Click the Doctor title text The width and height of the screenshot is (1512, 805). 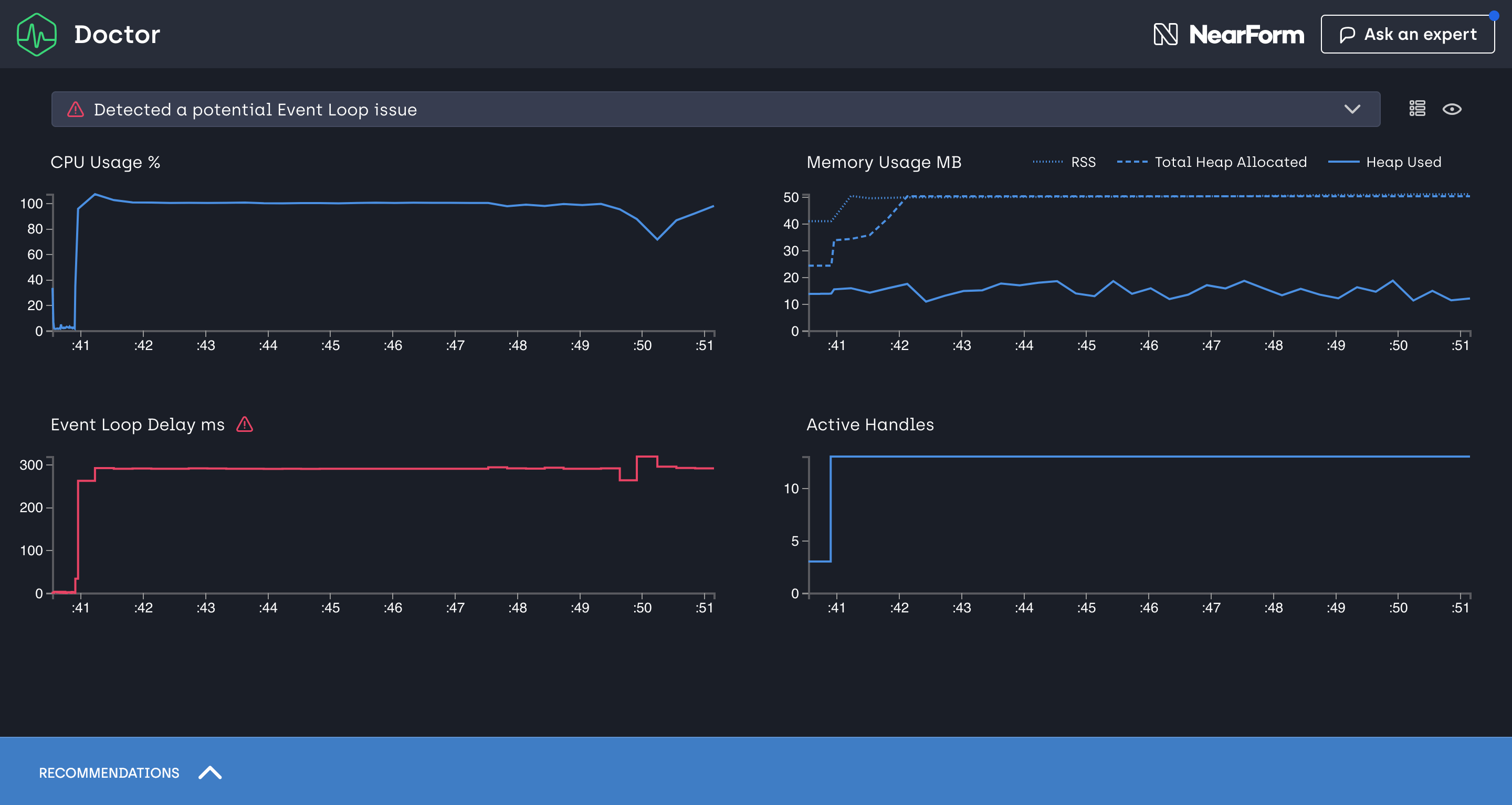[x=117, y=35]
